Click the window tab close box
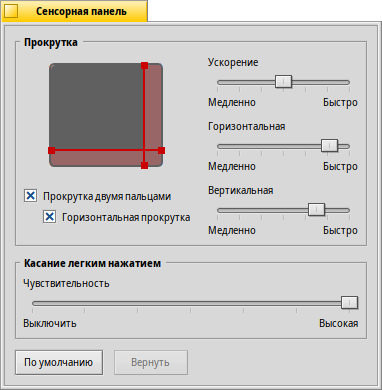This screenshot has height=390, width=382. 11,11
